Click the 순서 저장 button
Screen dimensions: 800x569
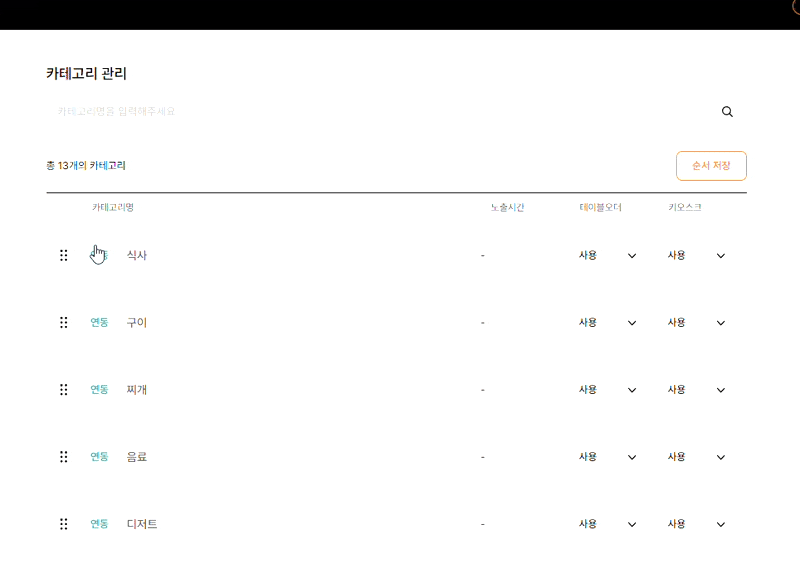[x=711, y=166]
